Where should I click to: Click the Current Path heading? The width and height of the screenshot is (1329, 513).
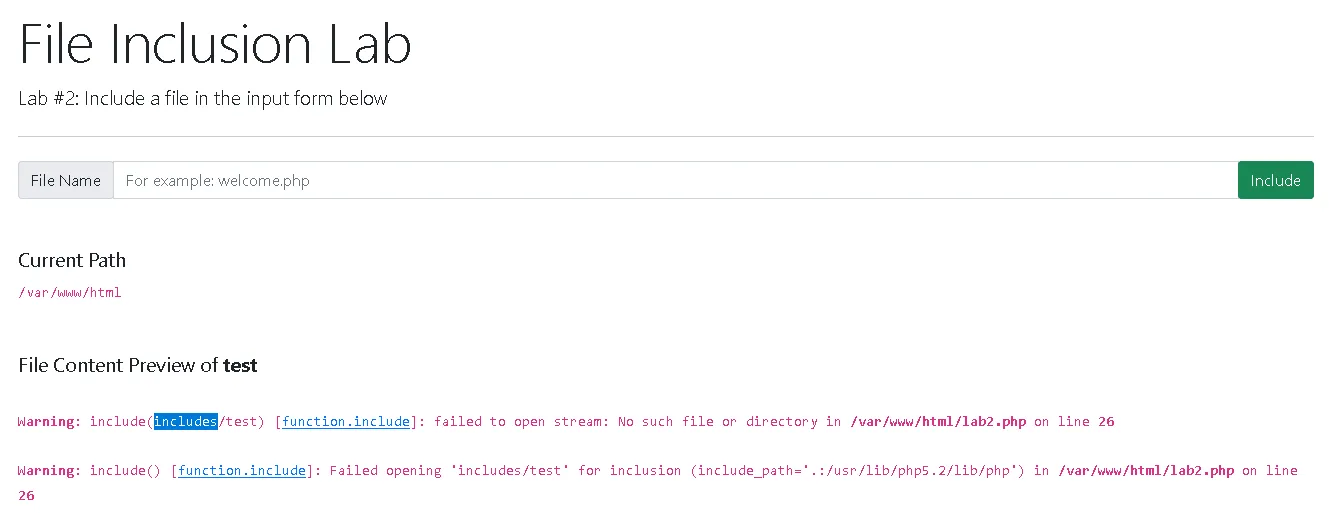72,260
